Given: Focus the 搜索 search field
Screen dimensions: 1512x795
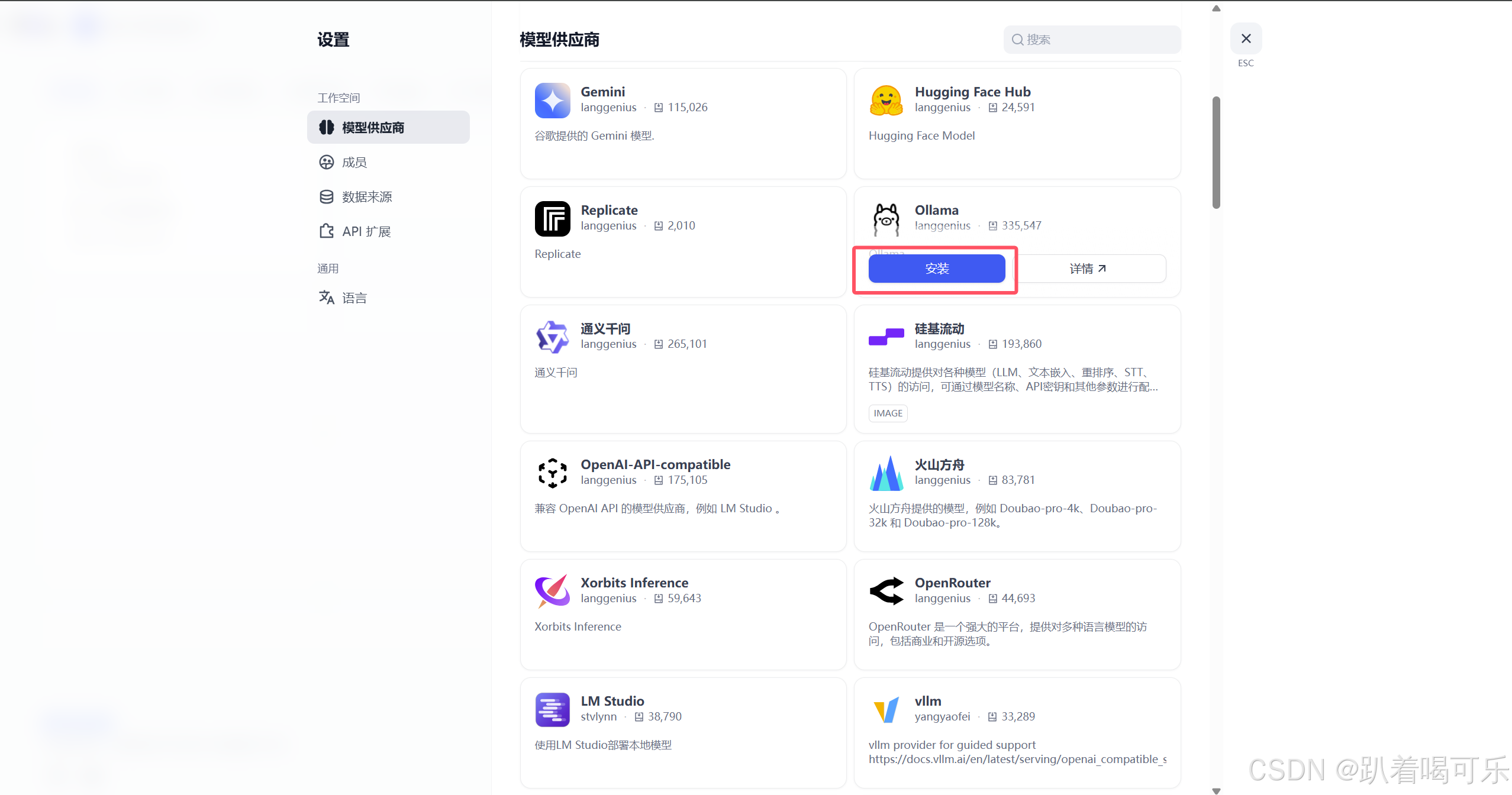Looking at the screenshot, I should [x=1092, y=40].
